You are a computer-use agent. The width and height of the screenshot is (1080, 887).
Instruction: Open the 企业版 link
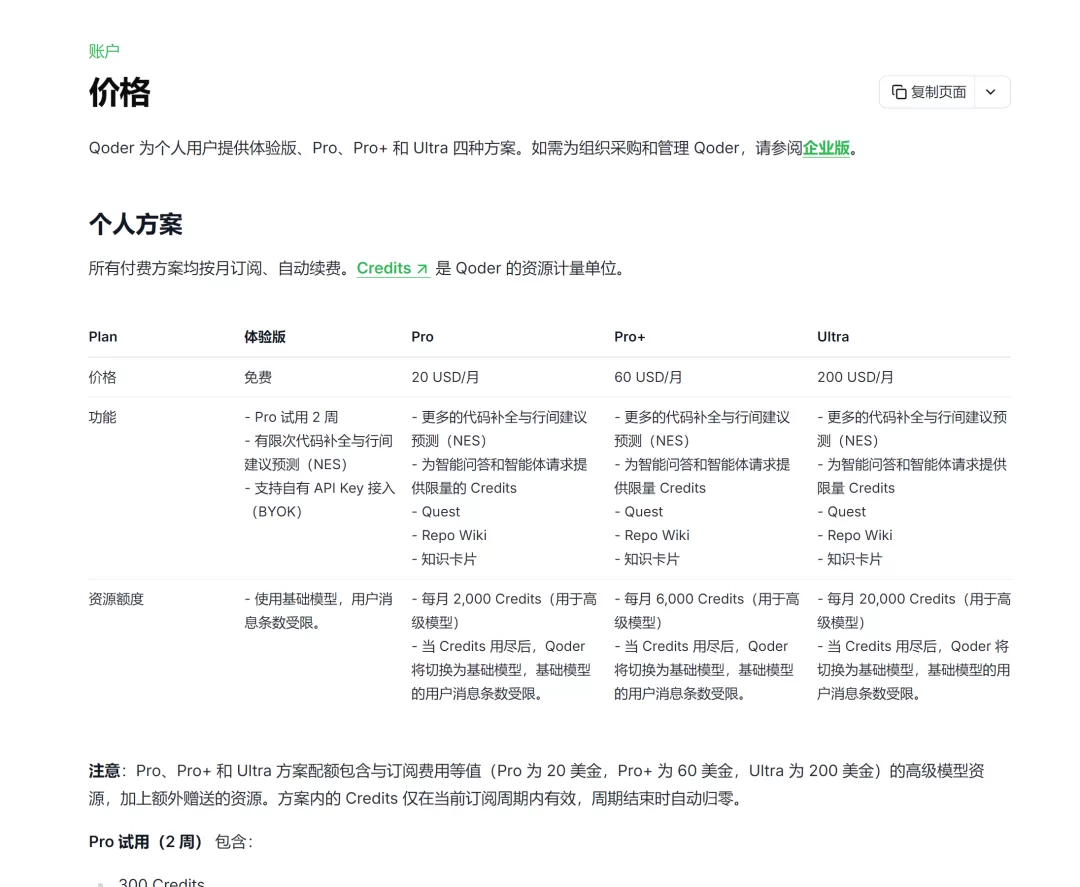coord(826,148)
